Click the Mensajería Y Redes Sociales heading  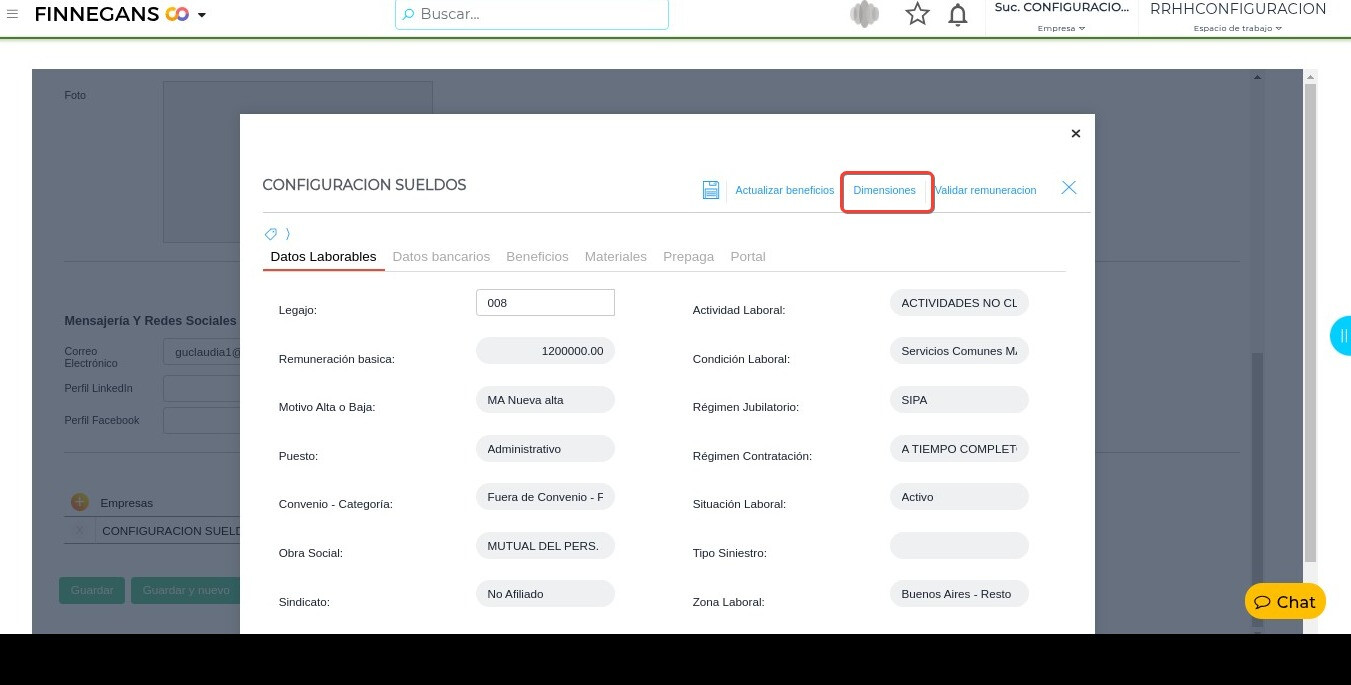[x=151, y=321]
